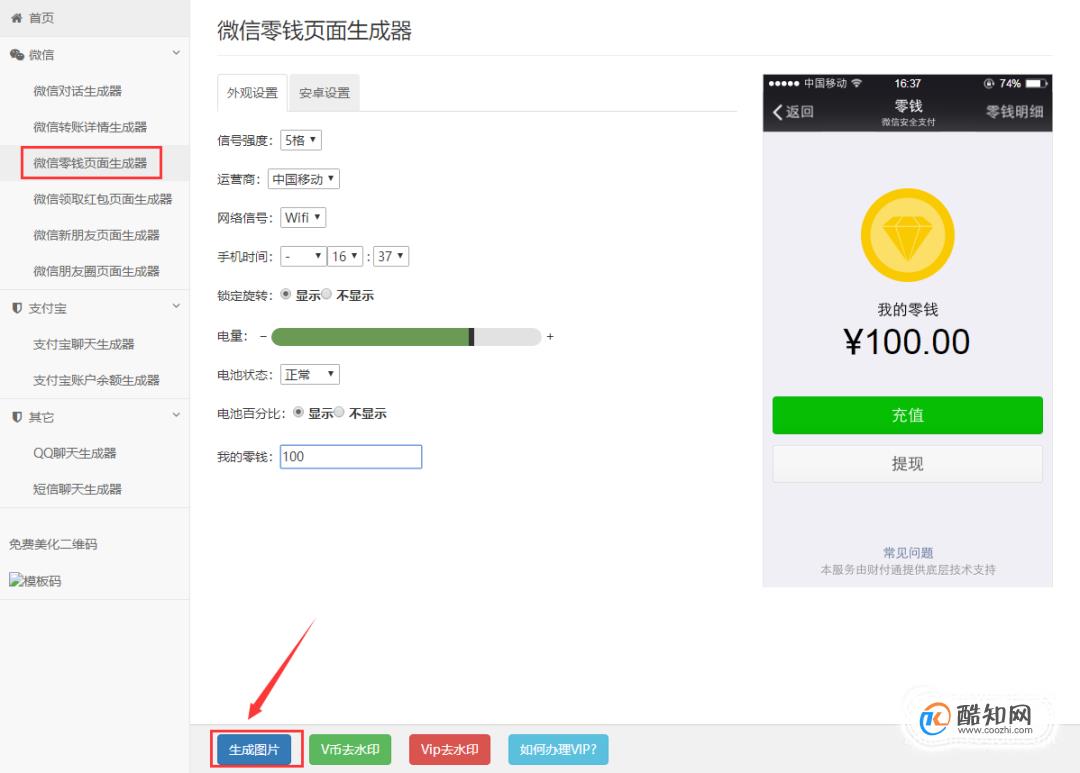
Task: Click the gold diamond coin icon
Action: pos(907,235)
